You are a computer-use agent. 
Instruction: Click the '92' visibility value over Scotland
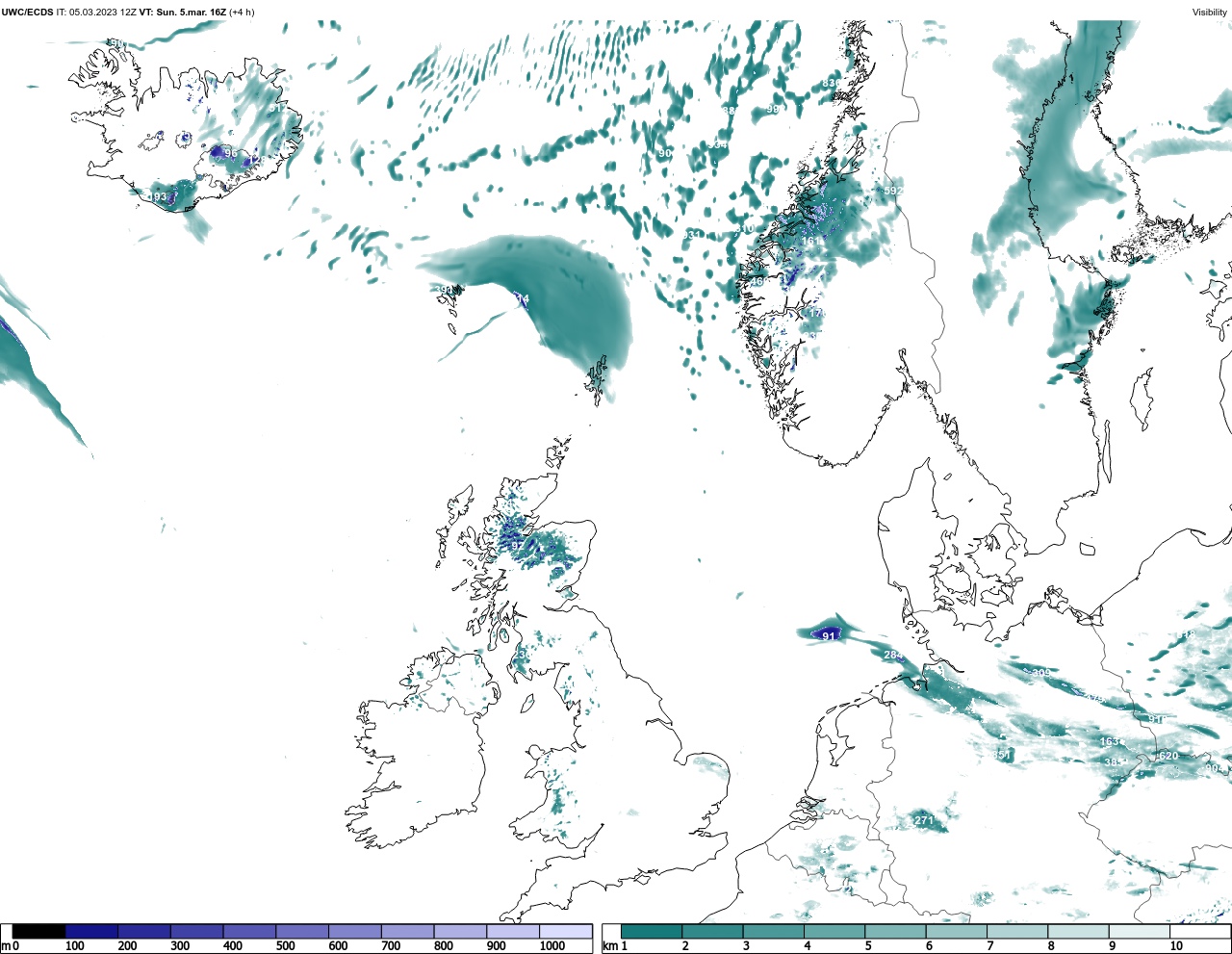coord(517,546)
